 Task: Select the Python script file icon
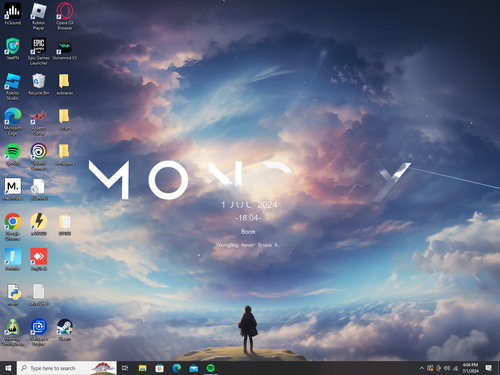(x=13, y=295)
